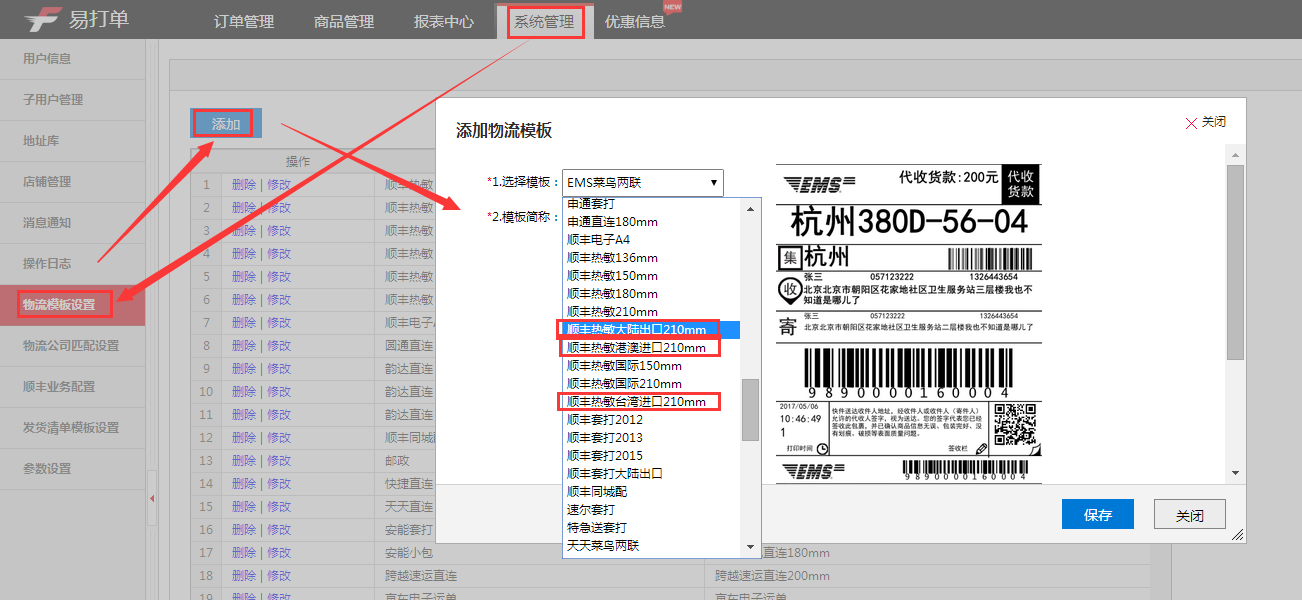Click the dialog resize grip icon
Image resolution: width=1302 pixels, height=600 pixels.
[x=1238, y=535]
